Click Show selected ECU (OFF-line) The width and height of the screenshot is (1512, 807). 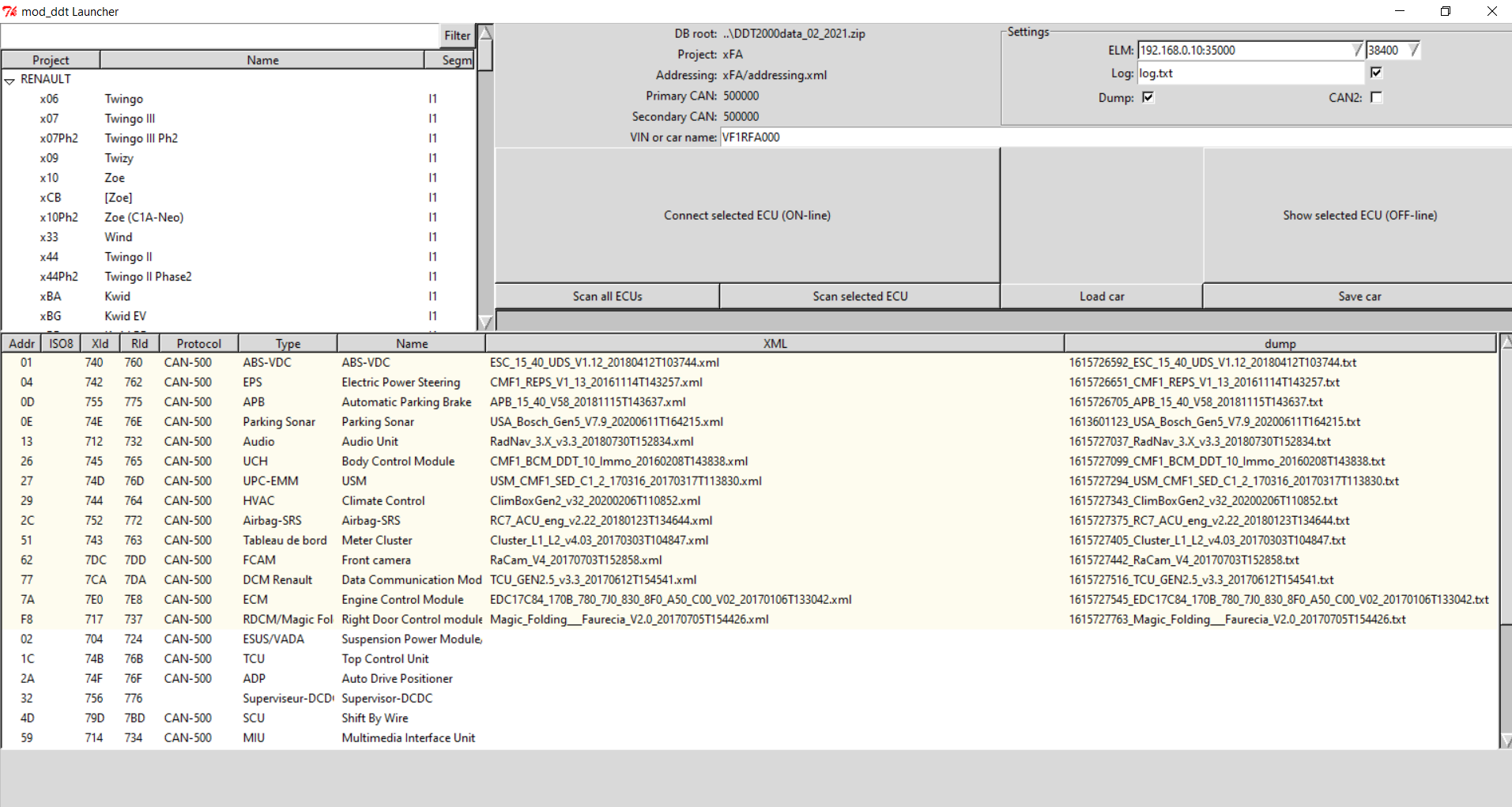point(1359,215)
